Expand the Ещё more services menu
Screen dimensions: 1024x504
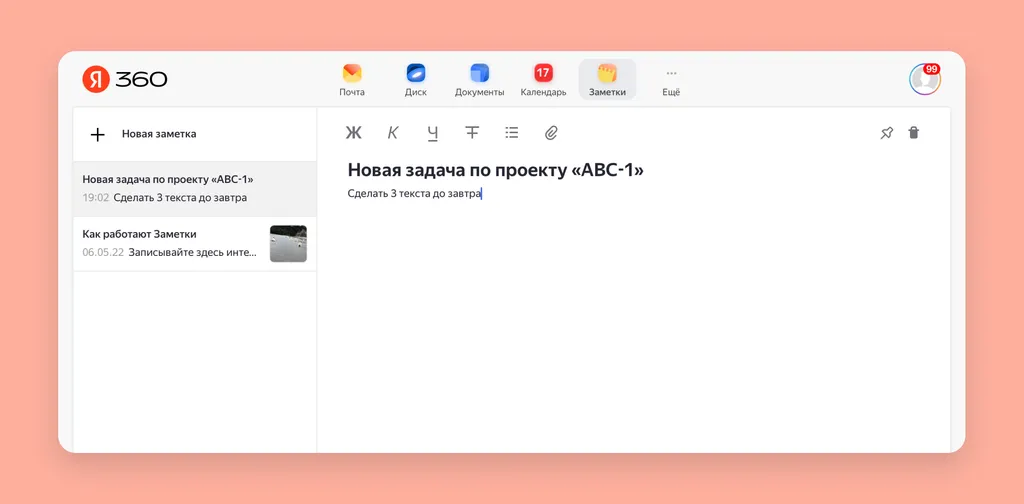click(x=671, y=80)
